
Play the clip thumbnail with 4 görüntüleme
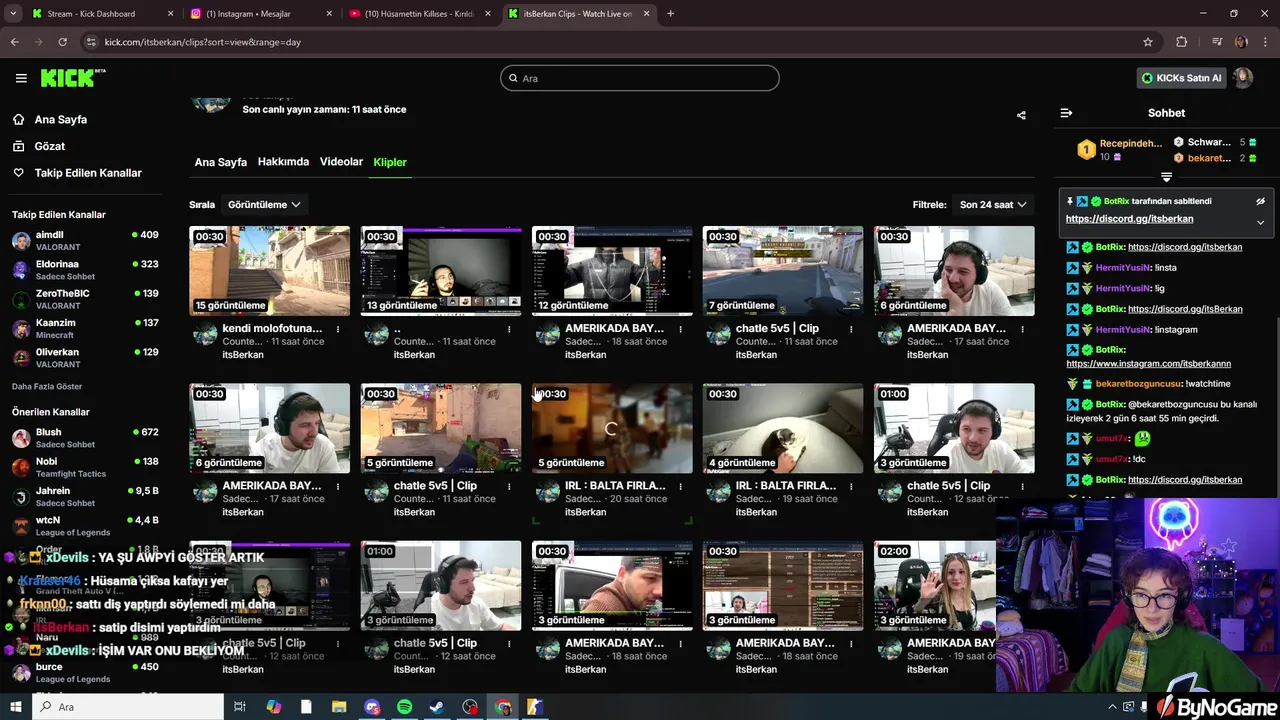pyautogui.click(x=783, y=428)
